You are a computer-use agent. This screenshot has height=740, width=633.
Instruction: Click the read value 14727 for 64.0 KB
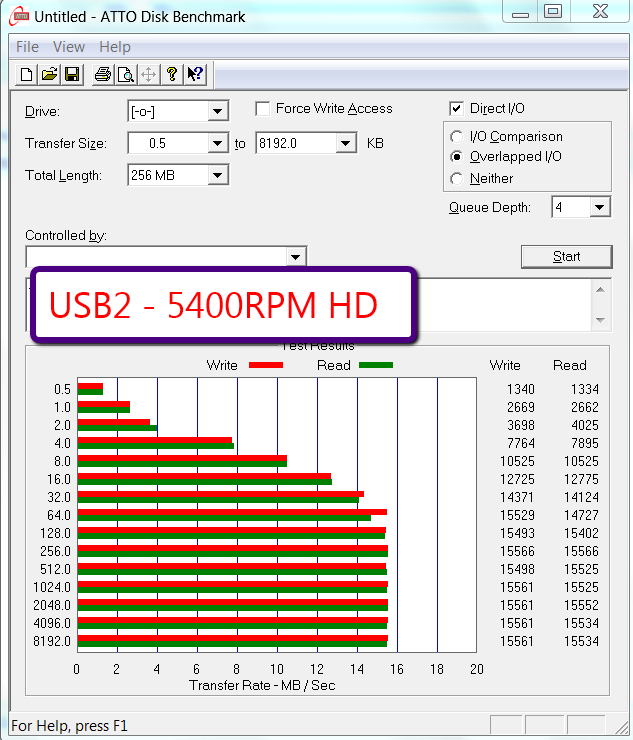click(582, 515)
